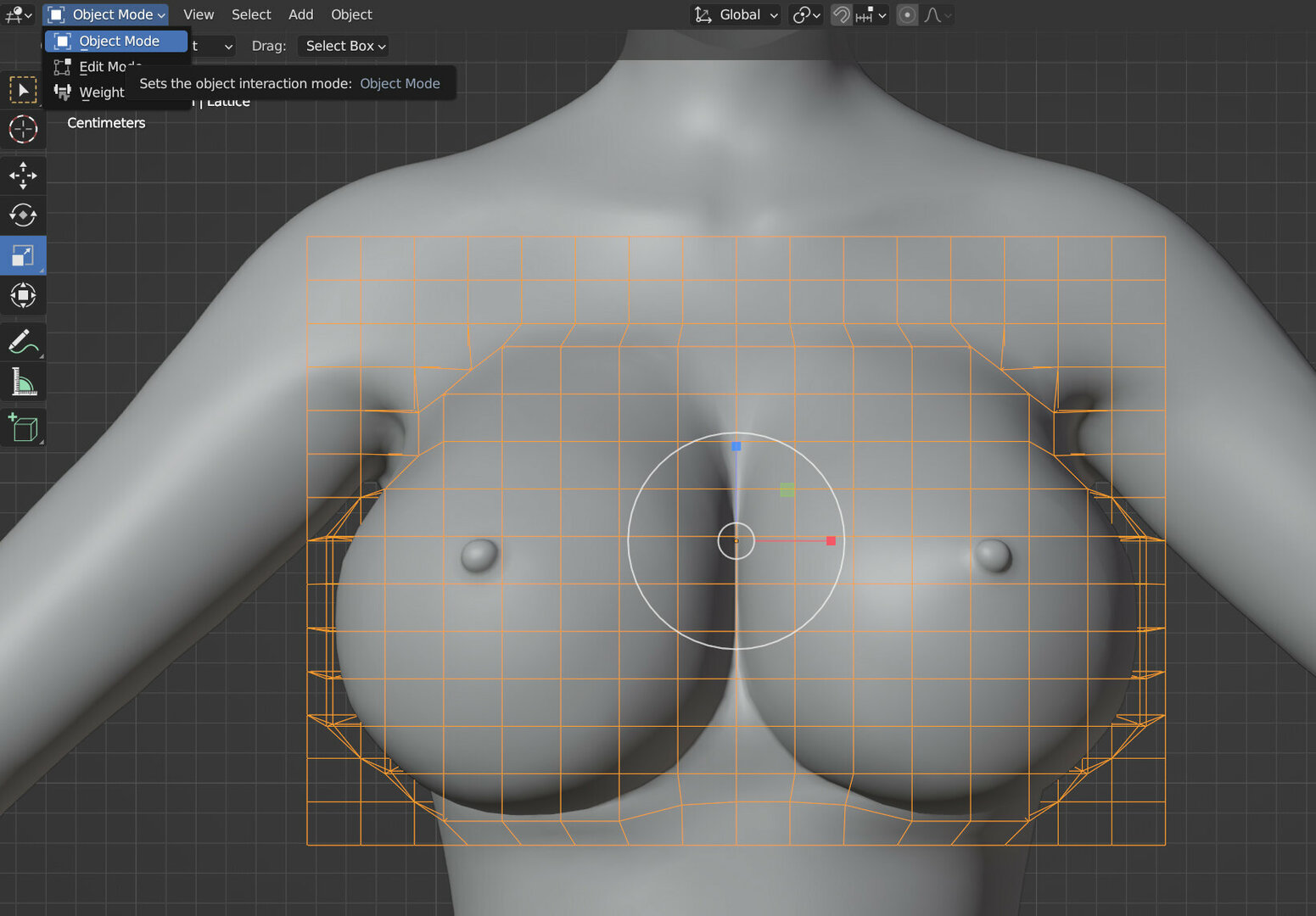
Task: Open the Object menu
Action: tap(351, 14)
